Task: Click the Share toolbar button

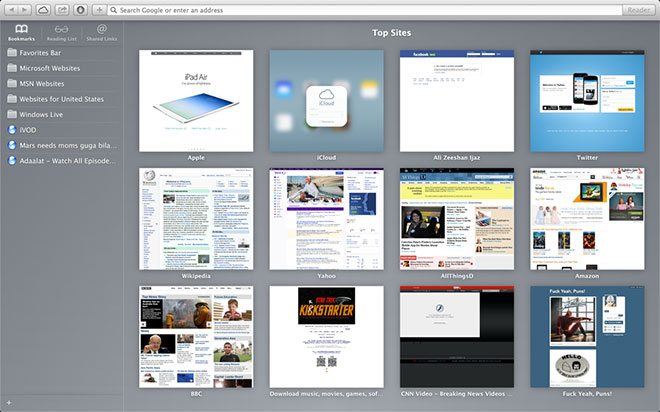Action: pyautogui.click(x=62, y=10)
